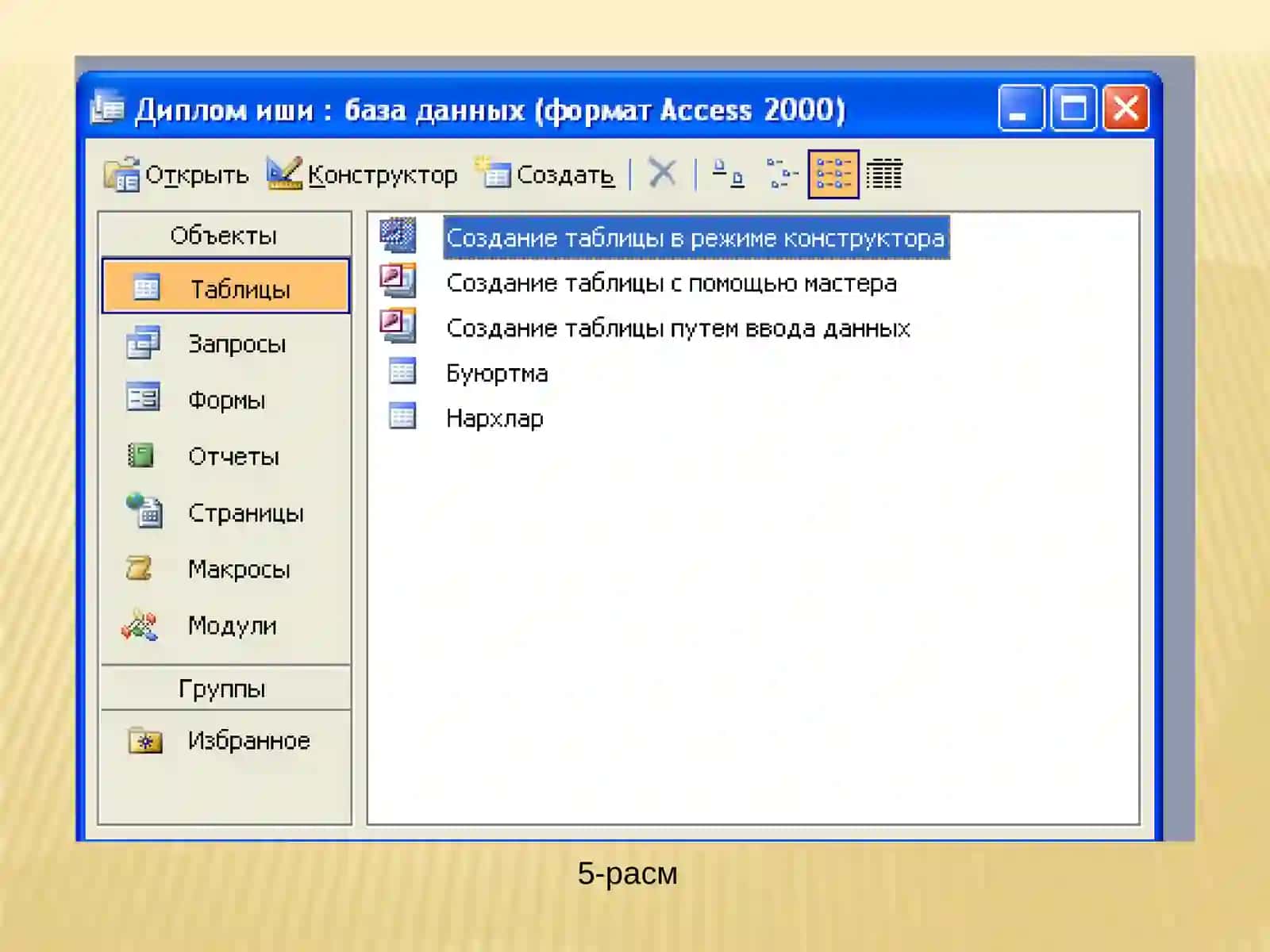Select the Нархлар table

point(495,418)
